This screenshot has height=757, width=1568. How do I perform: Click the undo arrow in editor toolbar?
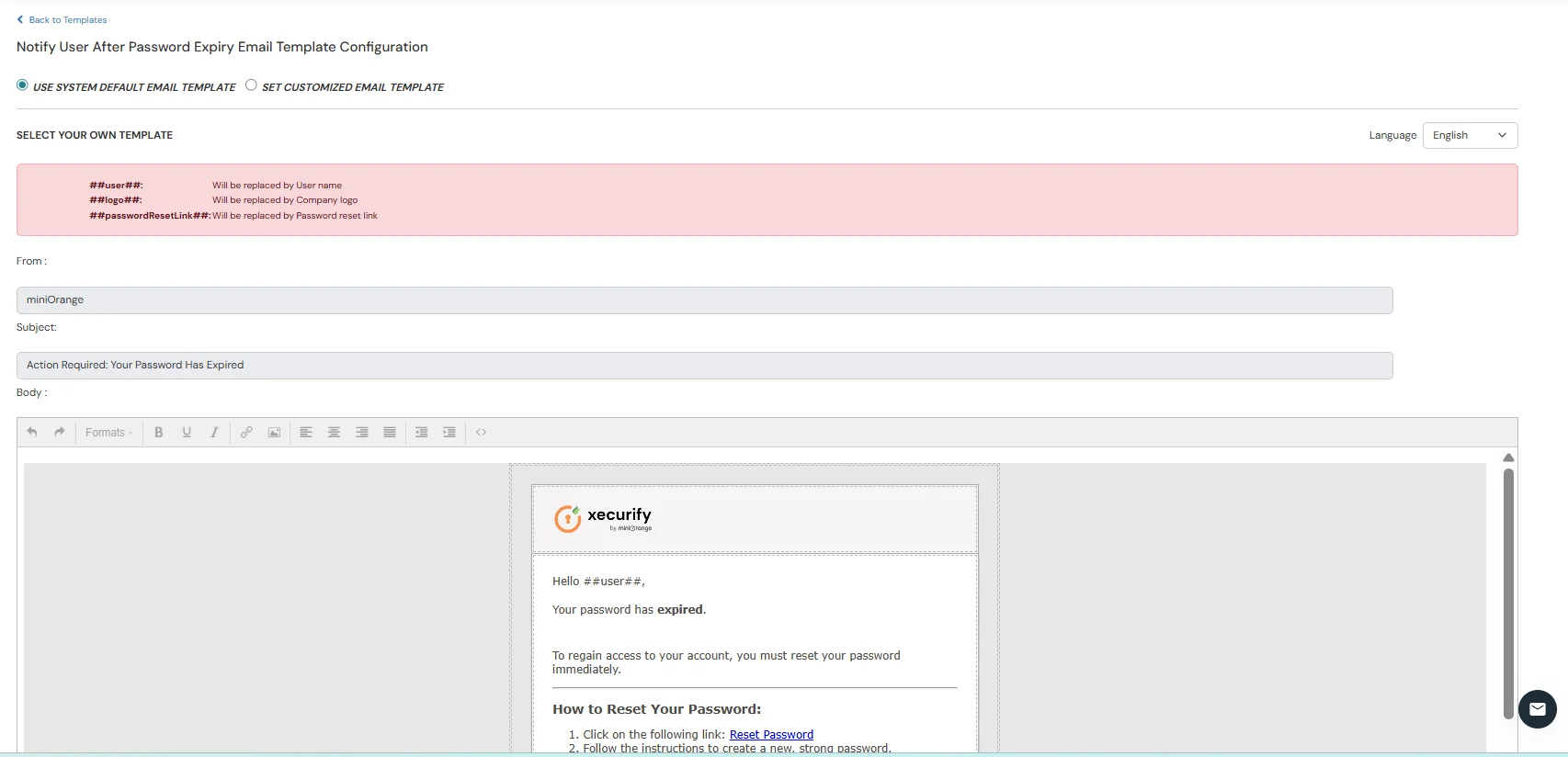(32, 432)
